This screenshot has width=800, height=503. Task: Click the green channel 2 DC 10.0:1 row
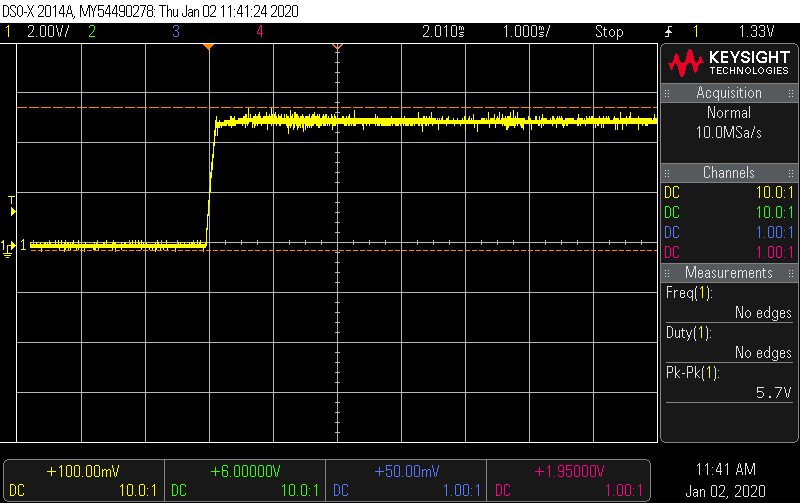(x=729, y=213)
